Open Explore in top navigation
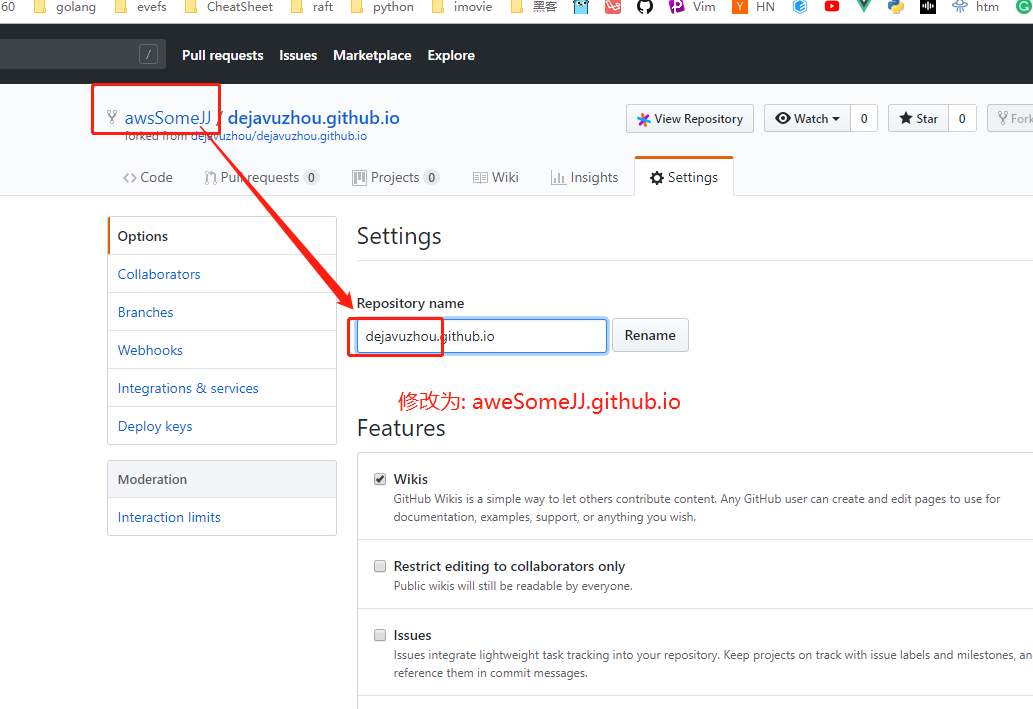1033x709 pixels. click(451, 55)
